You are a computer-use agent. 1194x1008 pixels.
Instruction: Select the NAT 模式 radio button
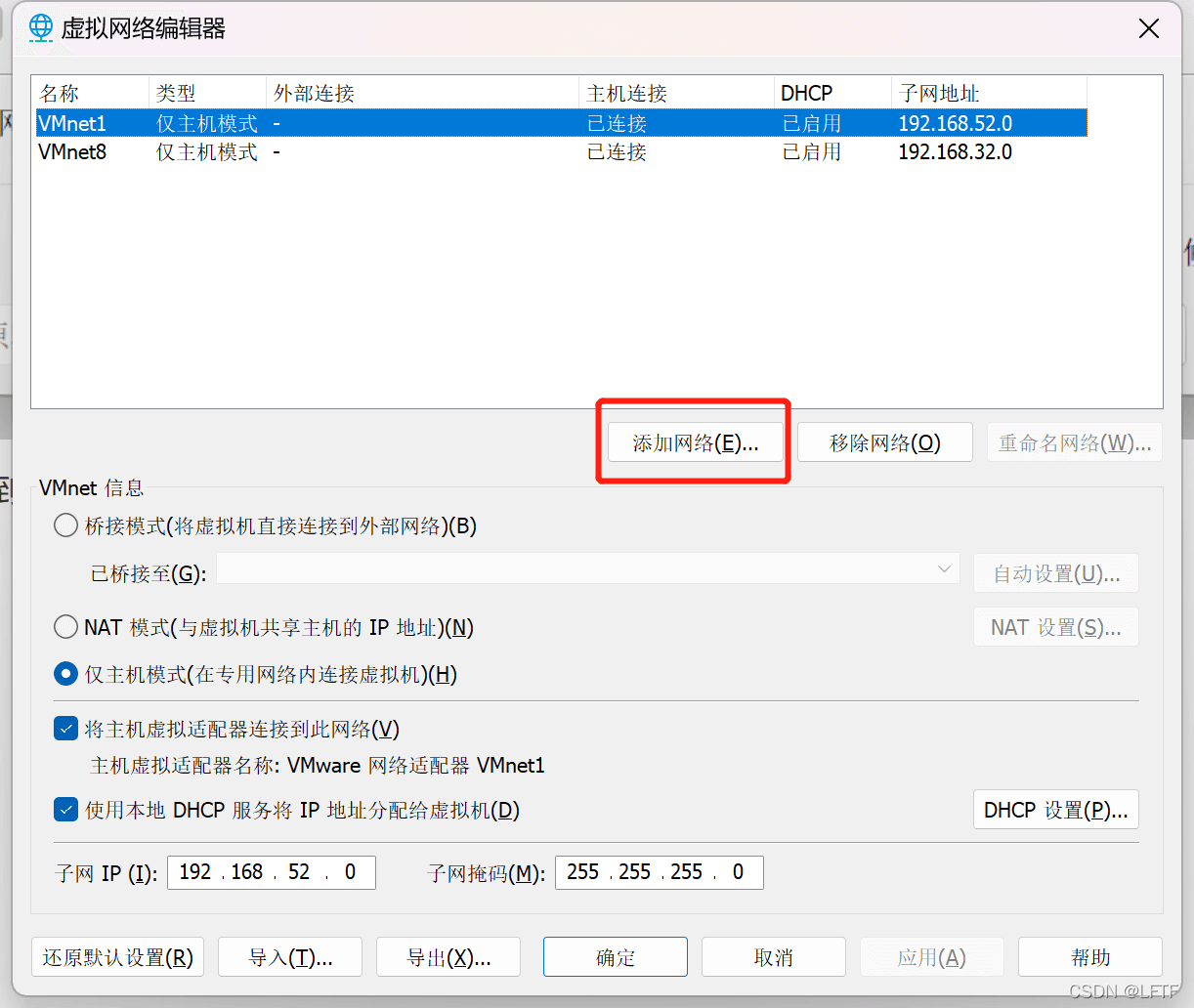[x=65, y=626]
